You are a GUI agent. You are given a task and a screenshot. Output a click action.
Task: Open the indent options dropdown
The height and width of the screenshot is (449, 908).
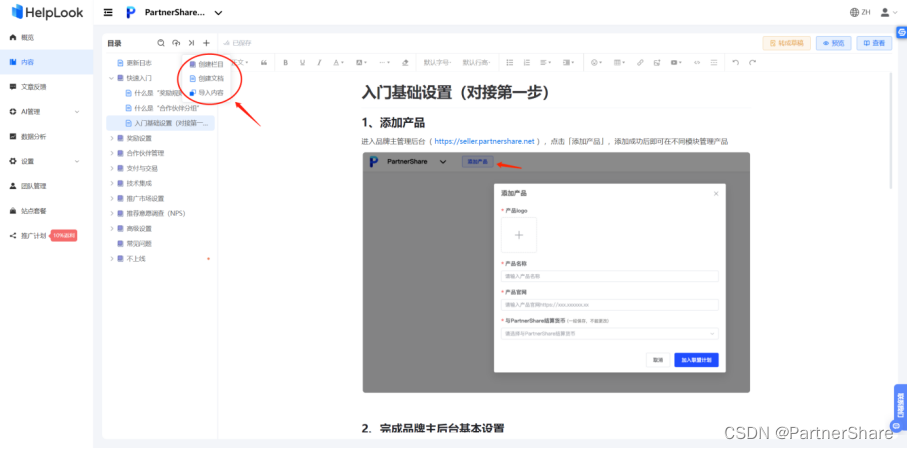click(569, 63)
